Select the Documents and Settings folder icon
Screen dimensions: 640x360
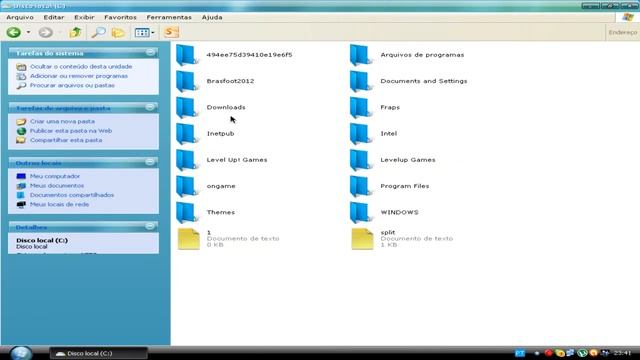[x=361, y=81]
